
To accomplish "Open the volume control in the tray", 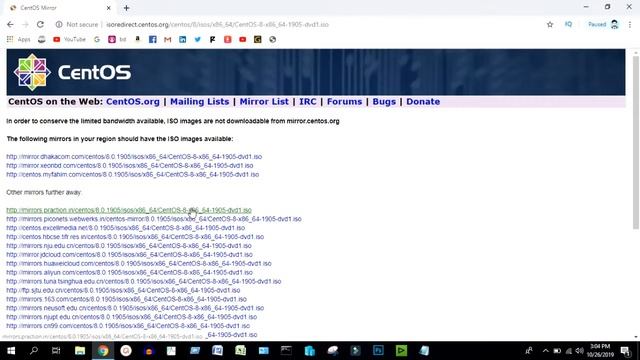I will (580, 351).
